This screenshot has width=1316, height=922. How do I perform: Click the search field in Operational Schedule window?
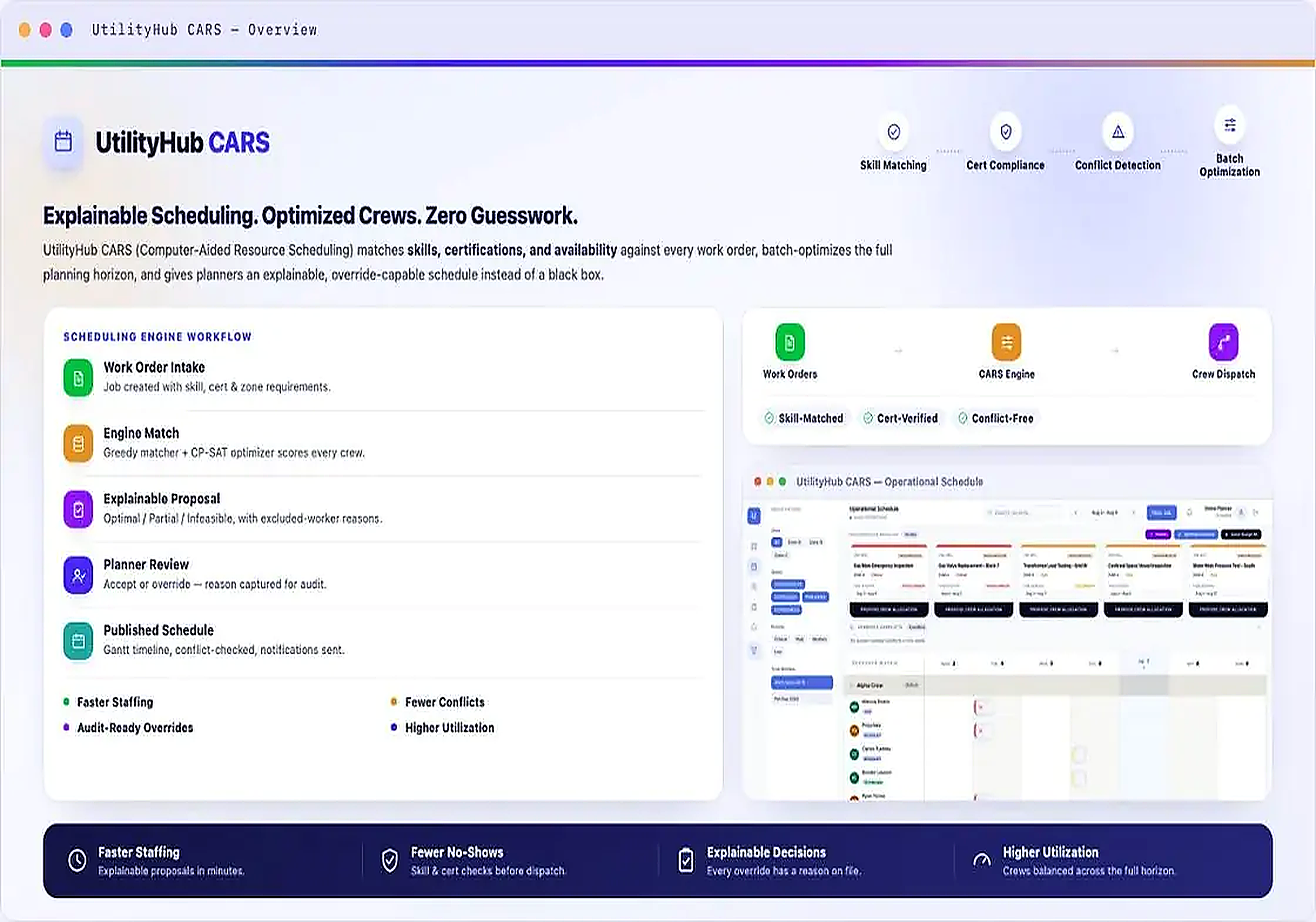1025,513
